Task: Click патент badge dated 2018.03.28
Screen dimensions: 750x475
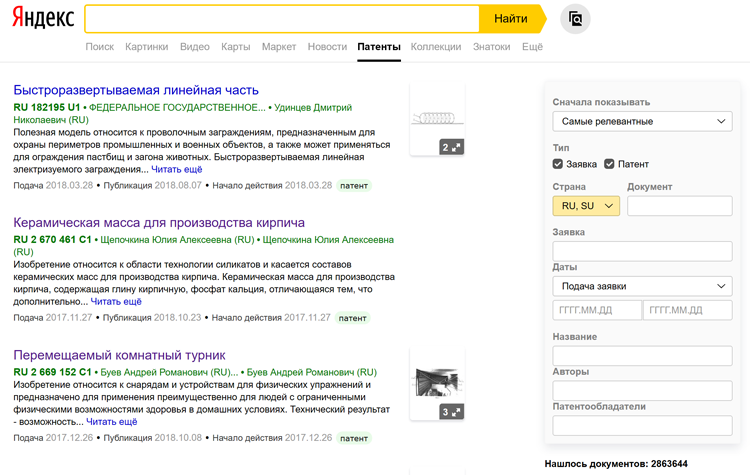Action: (x=354, y=186)
